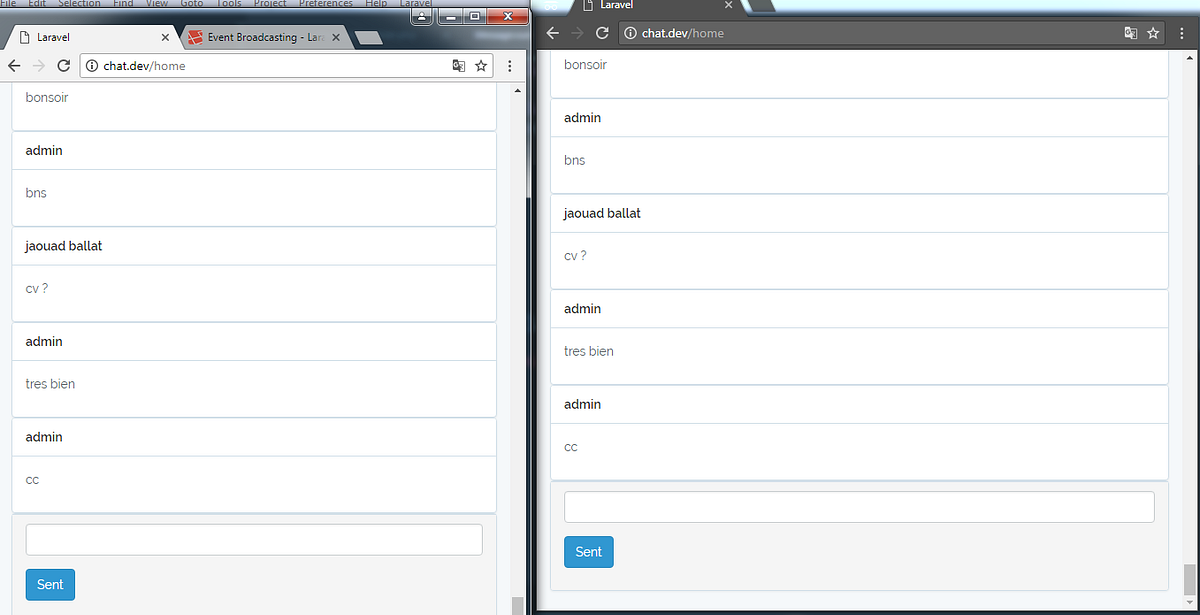This screenshot has height=615, width=1200.
Task: Click admin header above 'tres bien' in left window
Action: click(44, 342)
